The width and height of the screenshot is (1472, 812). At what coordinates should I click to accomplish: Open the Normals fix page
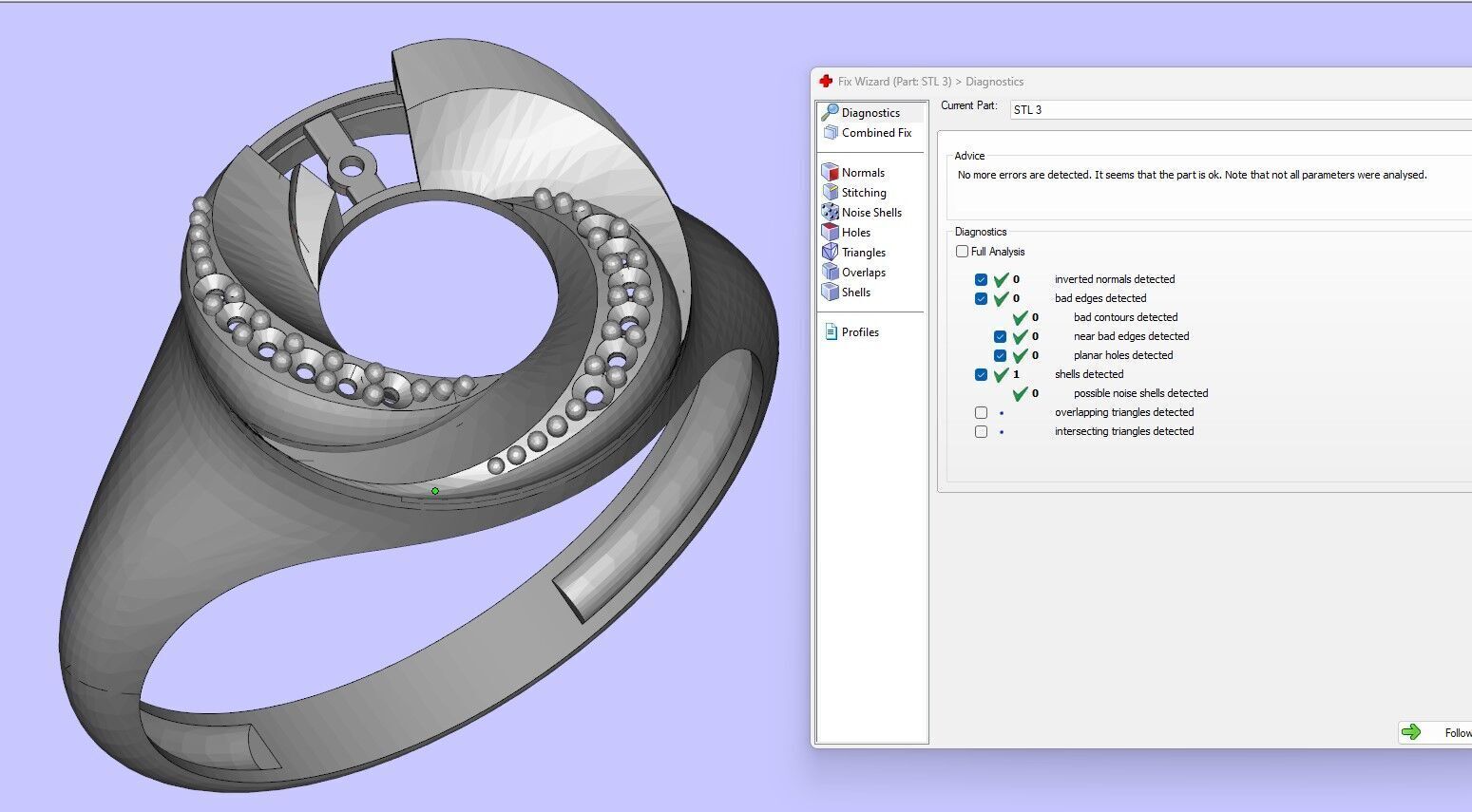pos(863,173)
